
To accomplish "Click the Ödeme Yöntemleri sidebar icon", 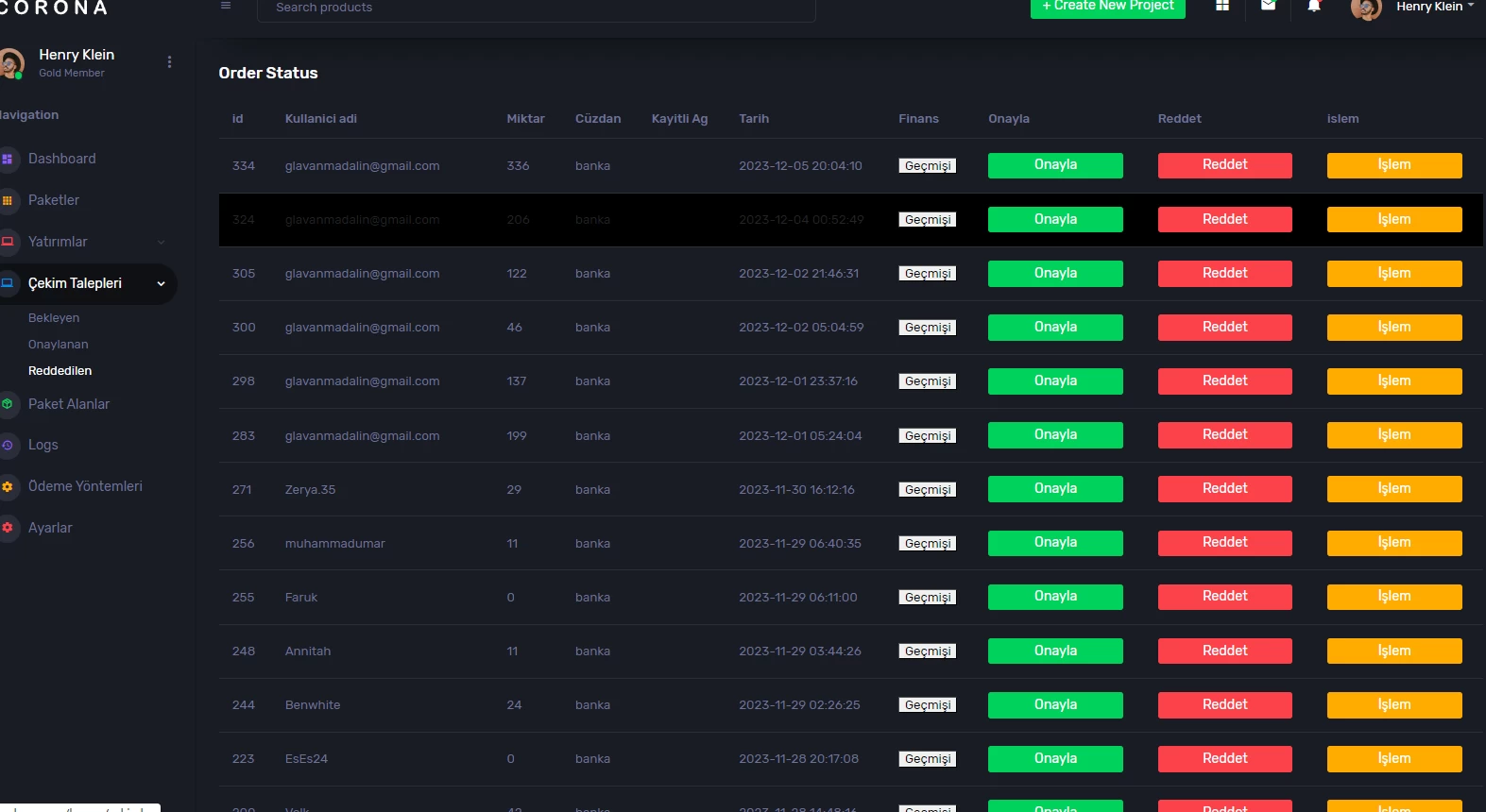I will (x=8, y=487).
